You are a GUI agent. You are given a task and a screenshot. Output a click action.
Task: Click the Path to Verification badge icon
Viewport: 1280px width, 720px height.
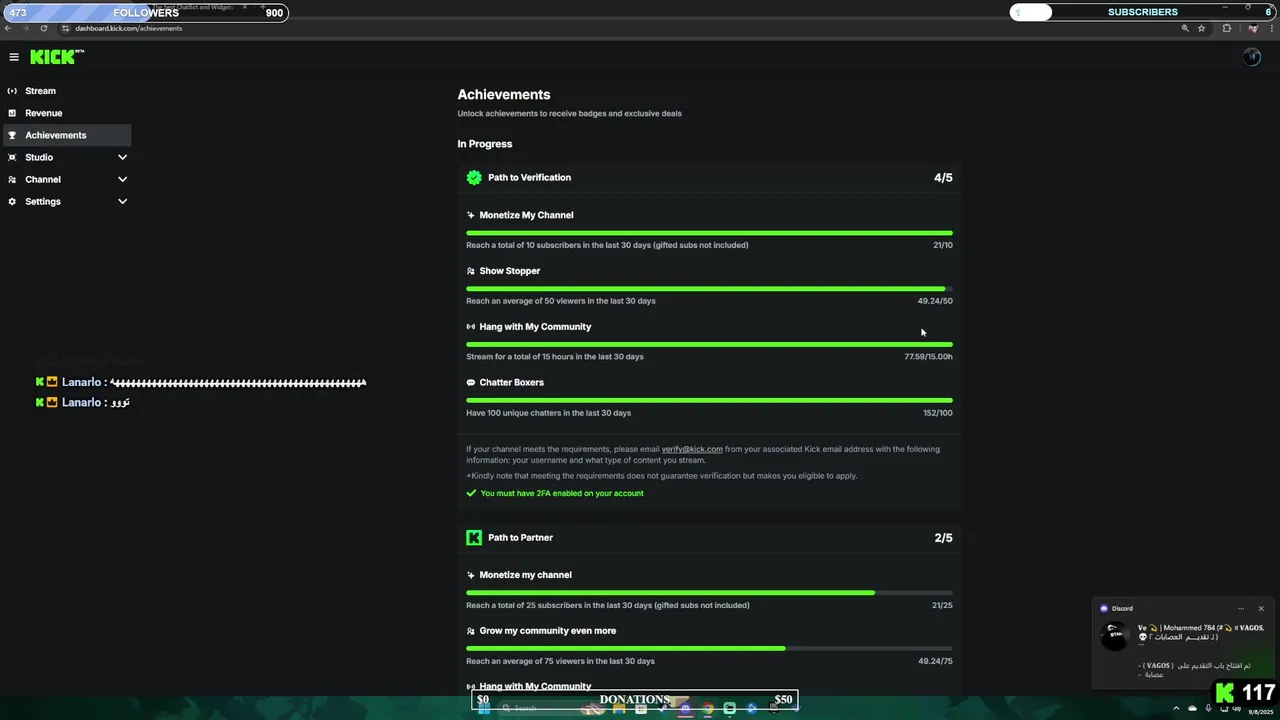pos(474,177)
